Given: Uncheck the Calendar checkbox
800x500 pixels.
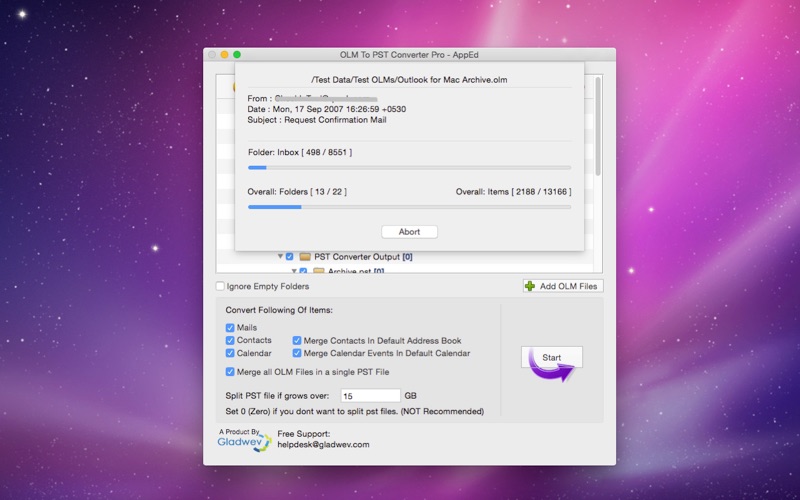Looking at the screenshot, I should click(230, 353).
